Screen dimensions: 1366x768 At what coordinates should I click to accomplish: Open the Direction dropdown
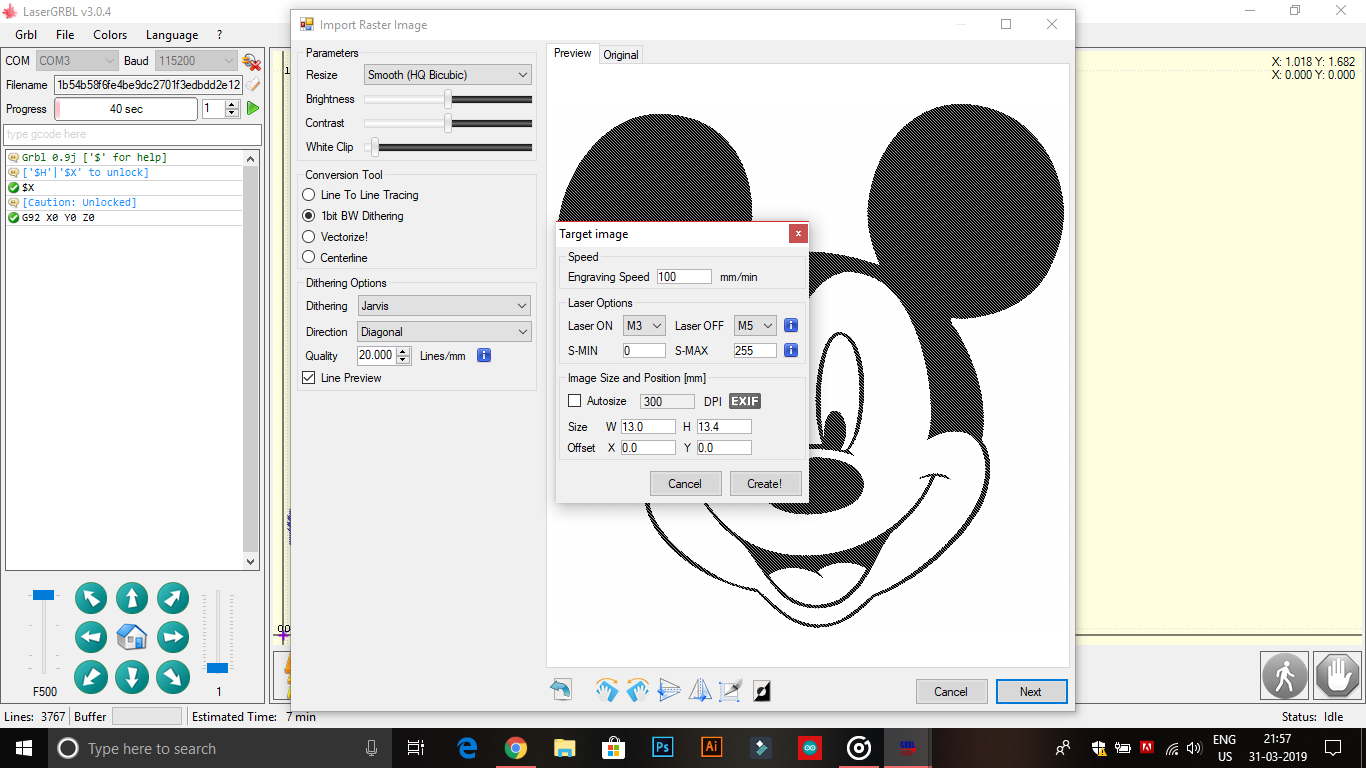tap(444, 331)
